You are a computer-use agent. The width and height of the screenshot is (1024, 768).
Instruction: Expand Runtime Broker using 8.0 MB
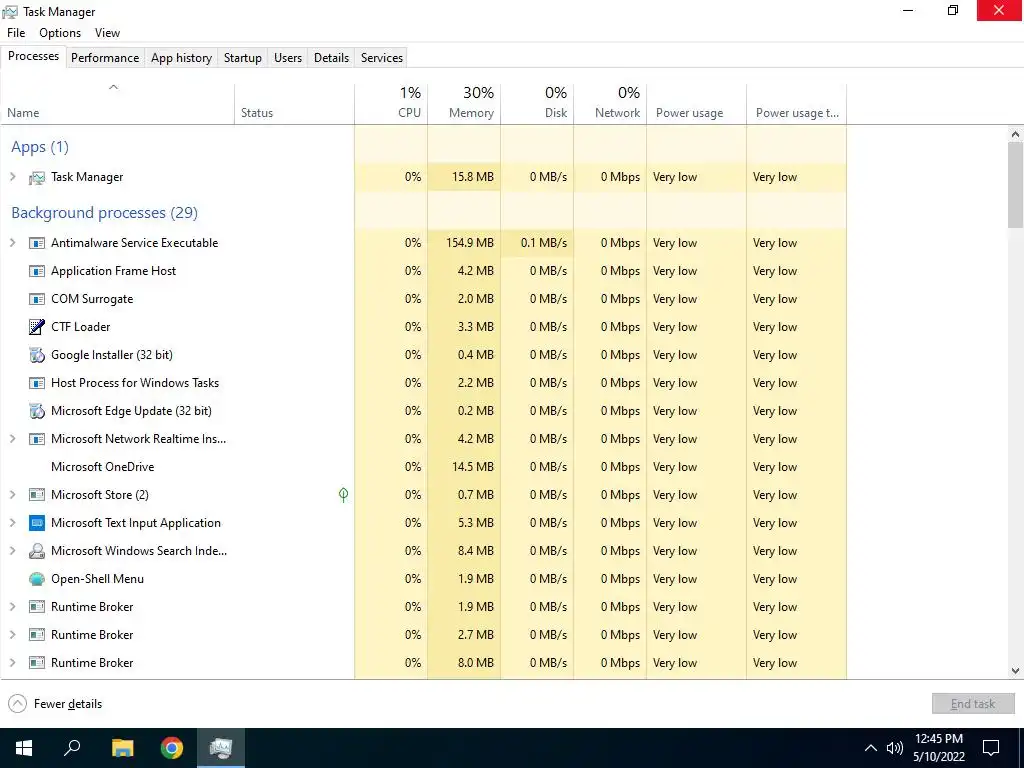[12, 663]
